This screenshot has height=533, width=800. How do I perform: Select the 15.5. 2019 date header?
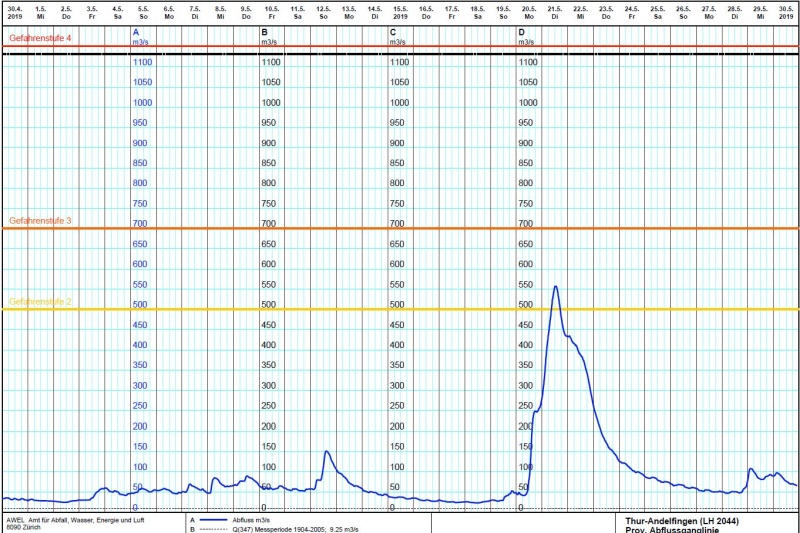click(400, 12)
